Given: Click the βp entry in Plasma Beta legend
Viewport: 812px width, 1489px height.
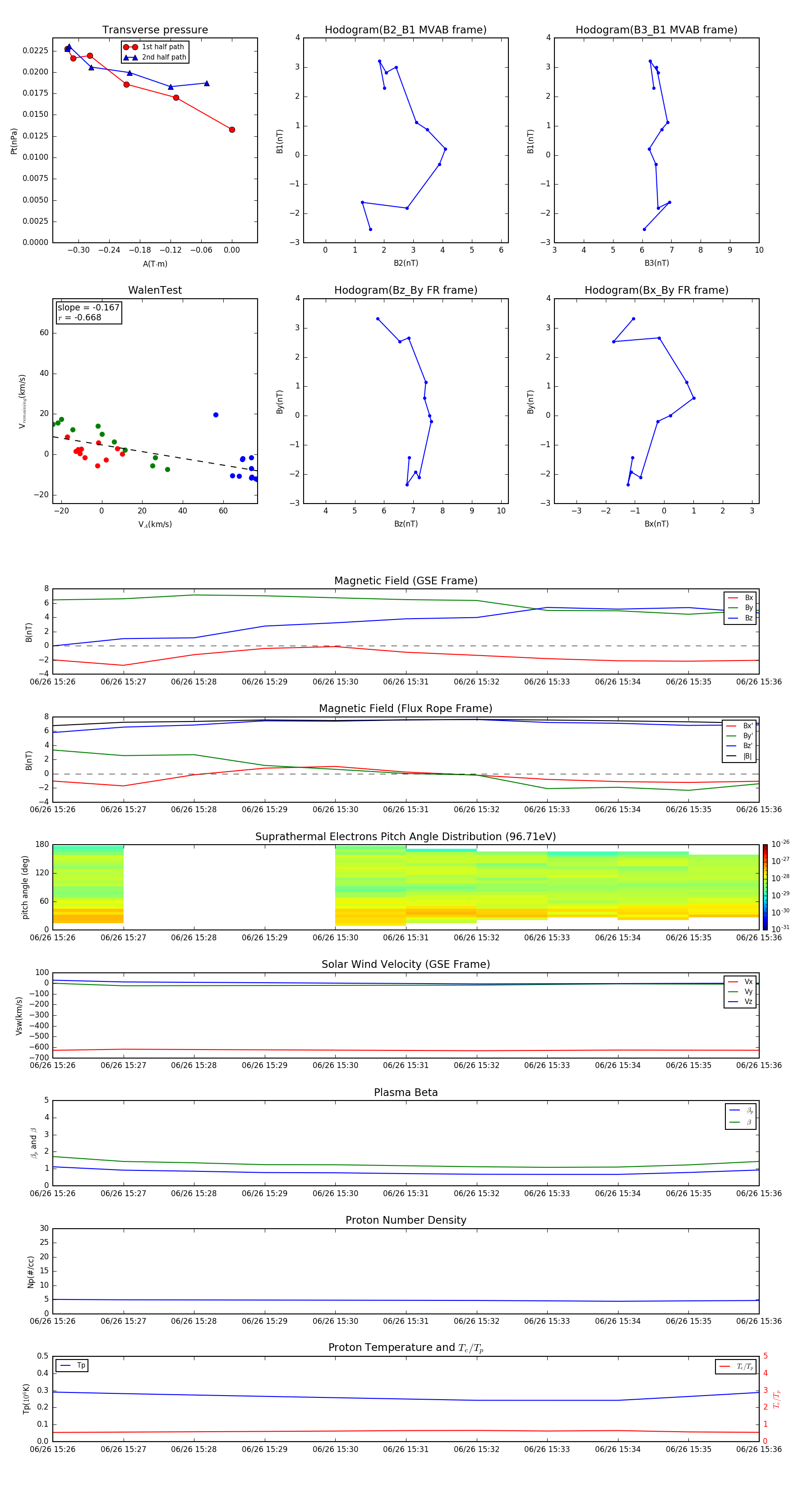Looking at the screenshot, I should pyautogui.click(x=741, y=1110).
